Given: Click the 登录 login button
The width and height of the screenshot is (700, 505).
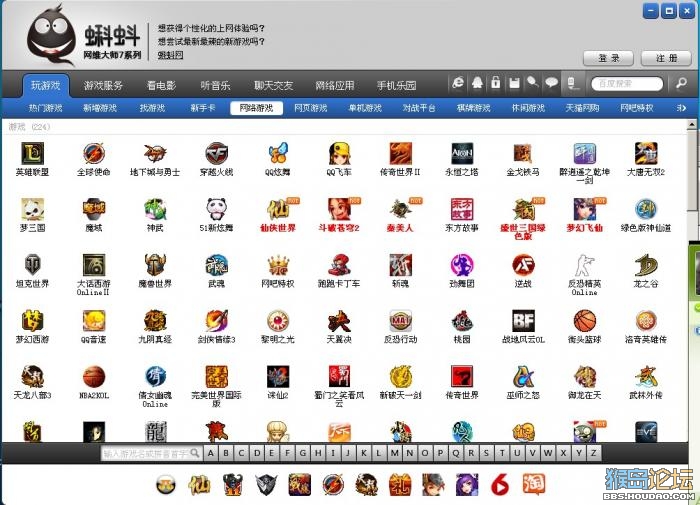Looking at the screenshot, I should [x=608, y=58].
